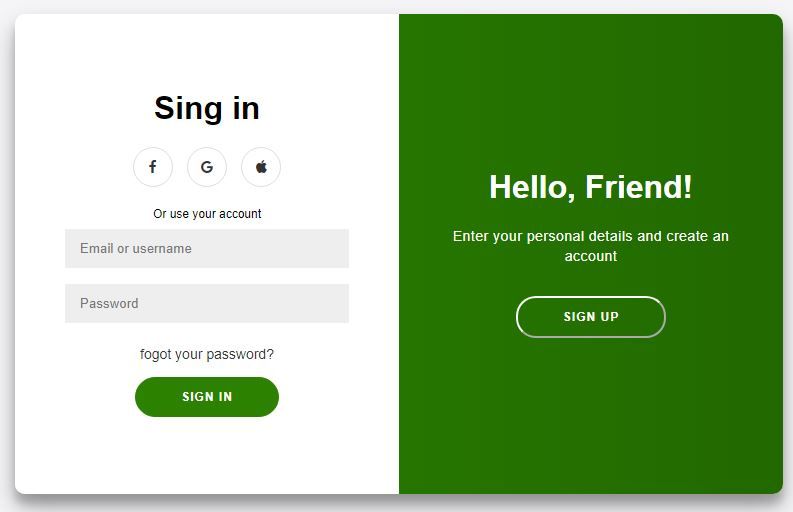Click the Password placeholder text

tap(109, 304)
